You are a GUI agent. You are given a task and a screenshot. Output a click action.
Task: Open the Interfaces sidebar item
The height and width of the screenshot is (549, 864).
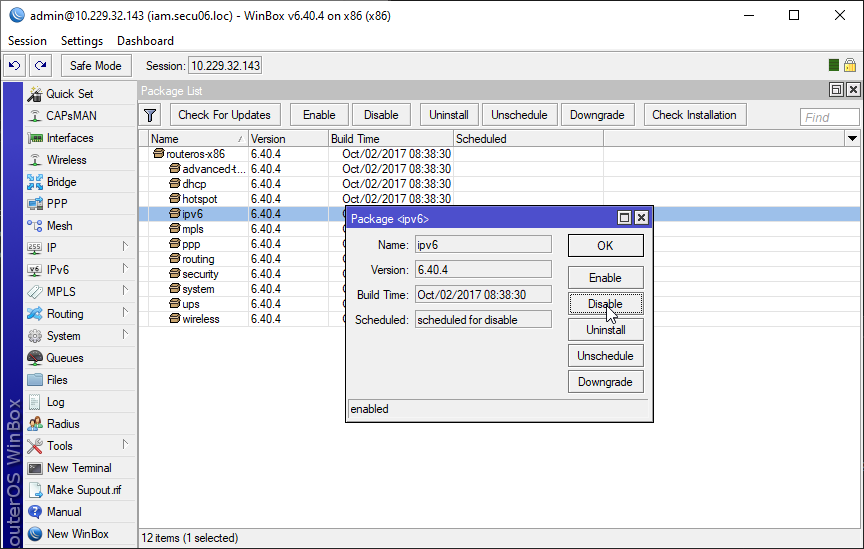point(69,138)
